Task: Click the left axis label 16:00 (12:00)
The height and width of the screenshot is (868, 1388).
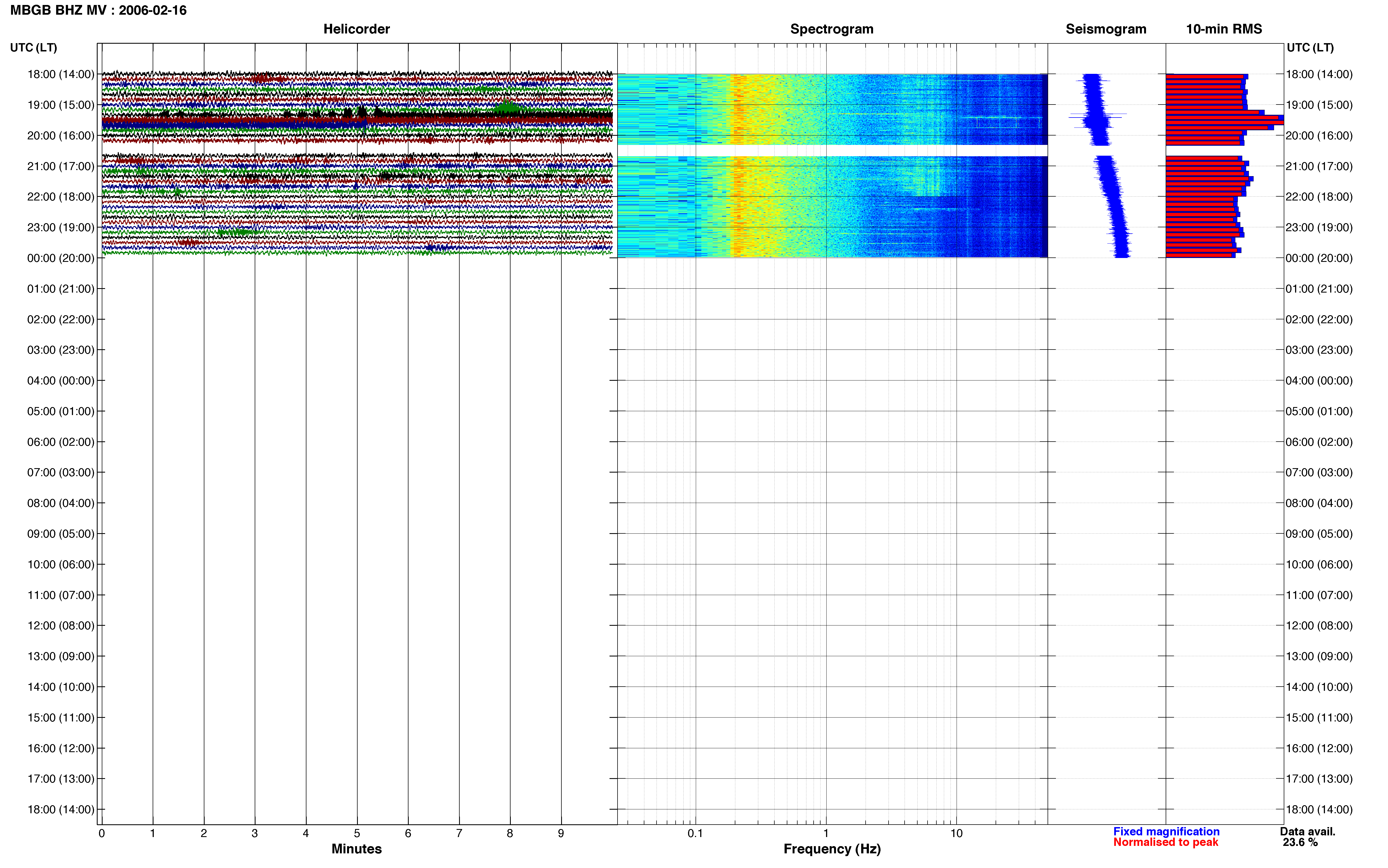Action: [x=61, y=749]
